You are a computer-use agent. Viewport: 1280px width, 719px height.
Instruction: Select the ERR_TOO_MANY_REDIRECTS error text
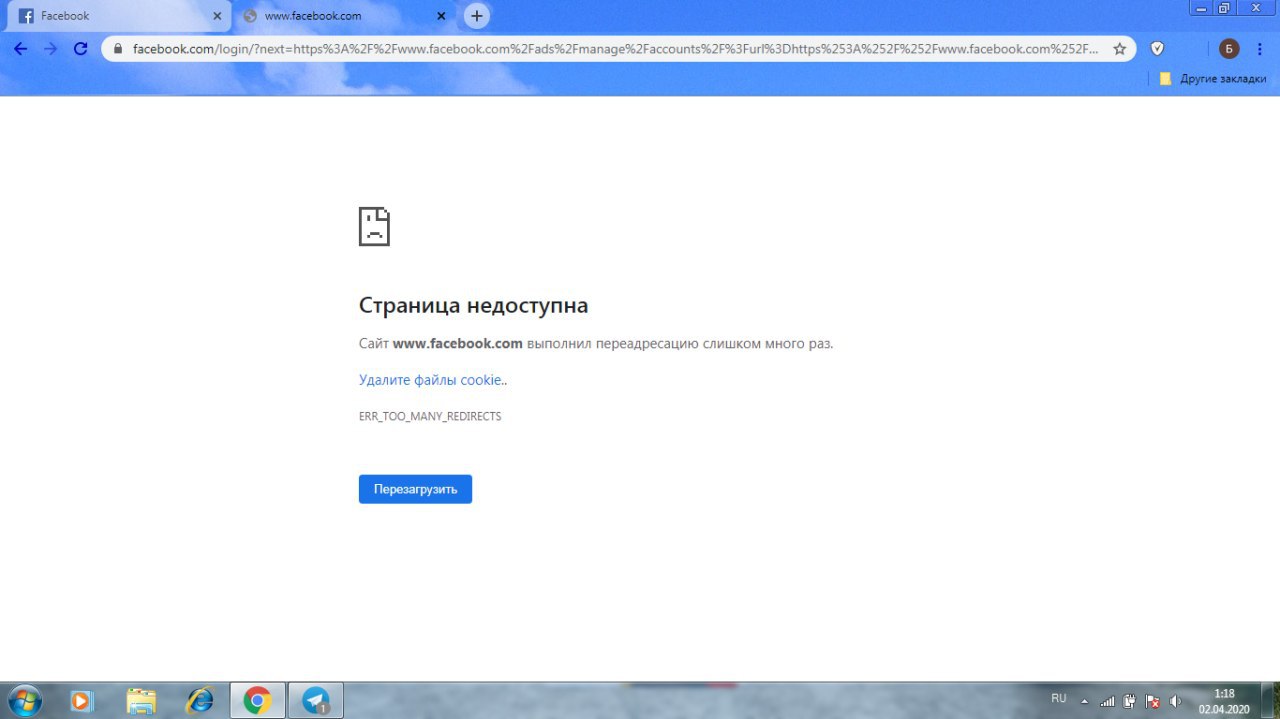coord(430,416)
